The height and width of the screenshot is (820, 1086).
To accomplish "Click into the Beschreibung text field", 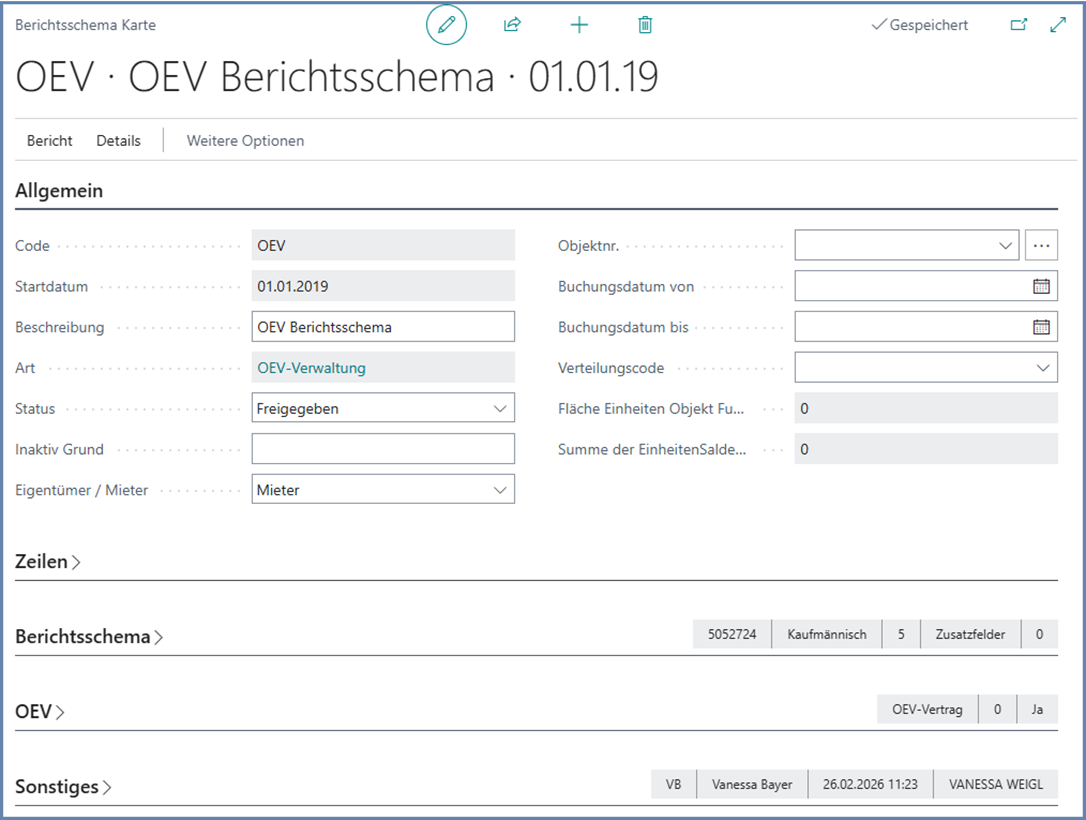I will [383, 327].
